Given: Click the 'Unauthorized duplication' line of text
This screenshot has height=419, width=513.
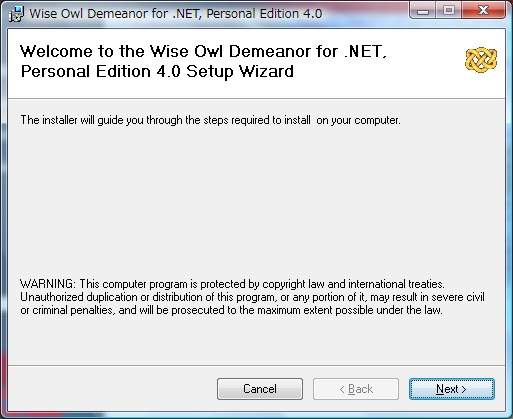Looking at the screenshot, I should tap(252, 297).
